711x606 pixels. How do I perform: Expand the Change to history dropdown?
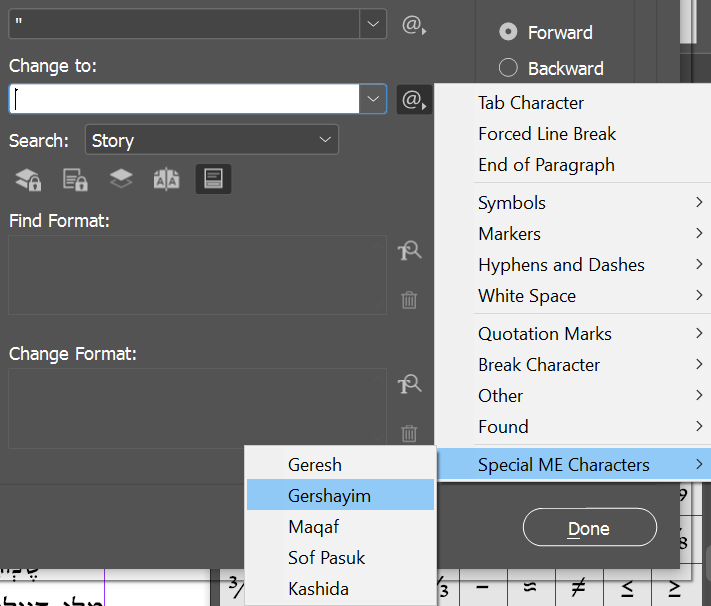pyautogui.click(x=372, y=98)
